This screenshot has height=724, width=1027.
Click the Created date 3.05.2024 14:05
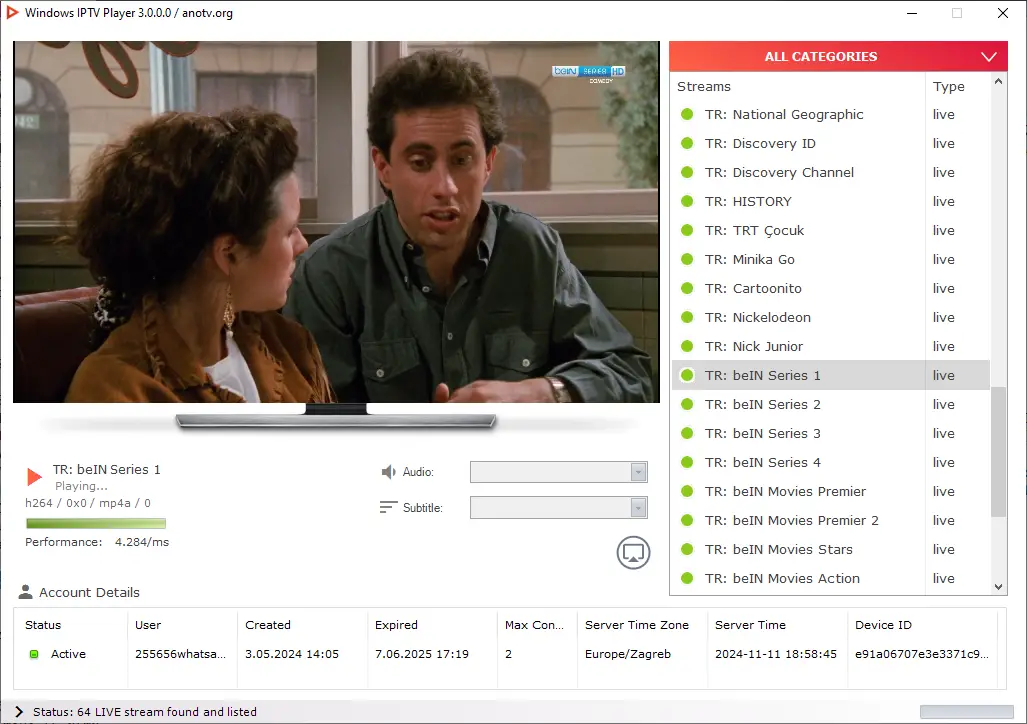(x=291, y=654)
